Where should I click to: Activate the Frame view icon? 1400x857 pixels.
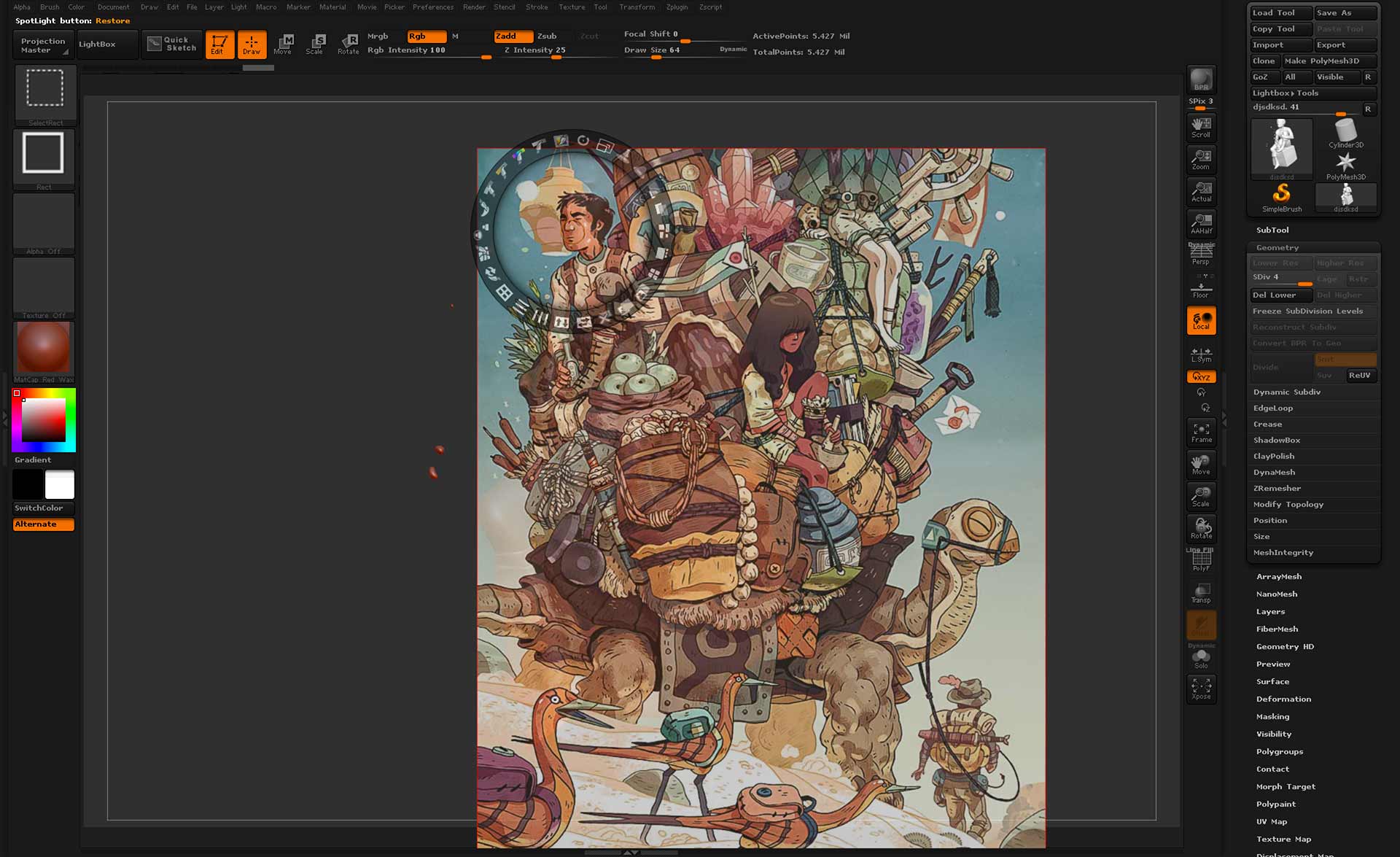pyautogui.click(x=1201, y=433)
